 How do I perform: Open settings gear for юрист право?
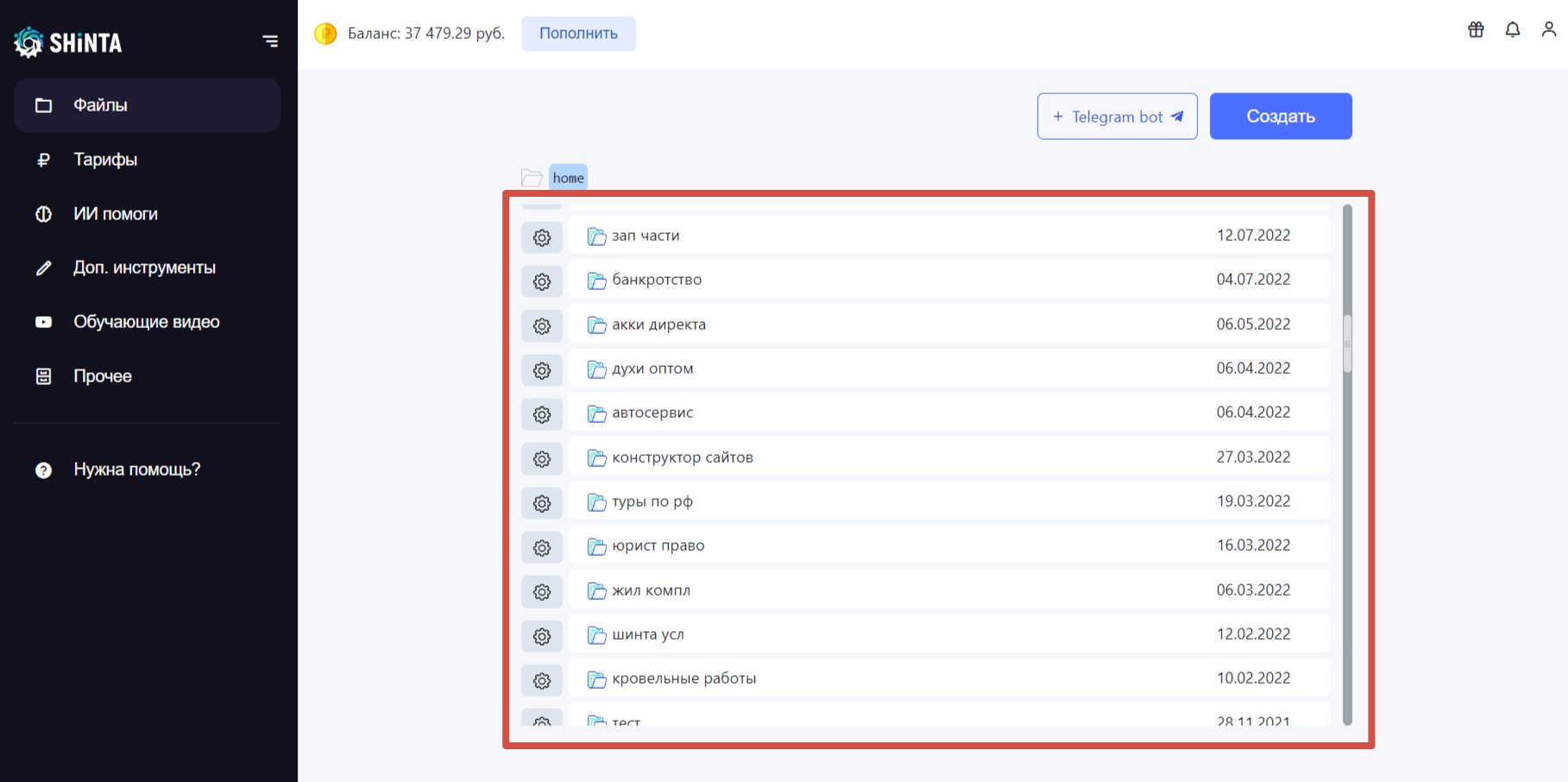[542, 547]
